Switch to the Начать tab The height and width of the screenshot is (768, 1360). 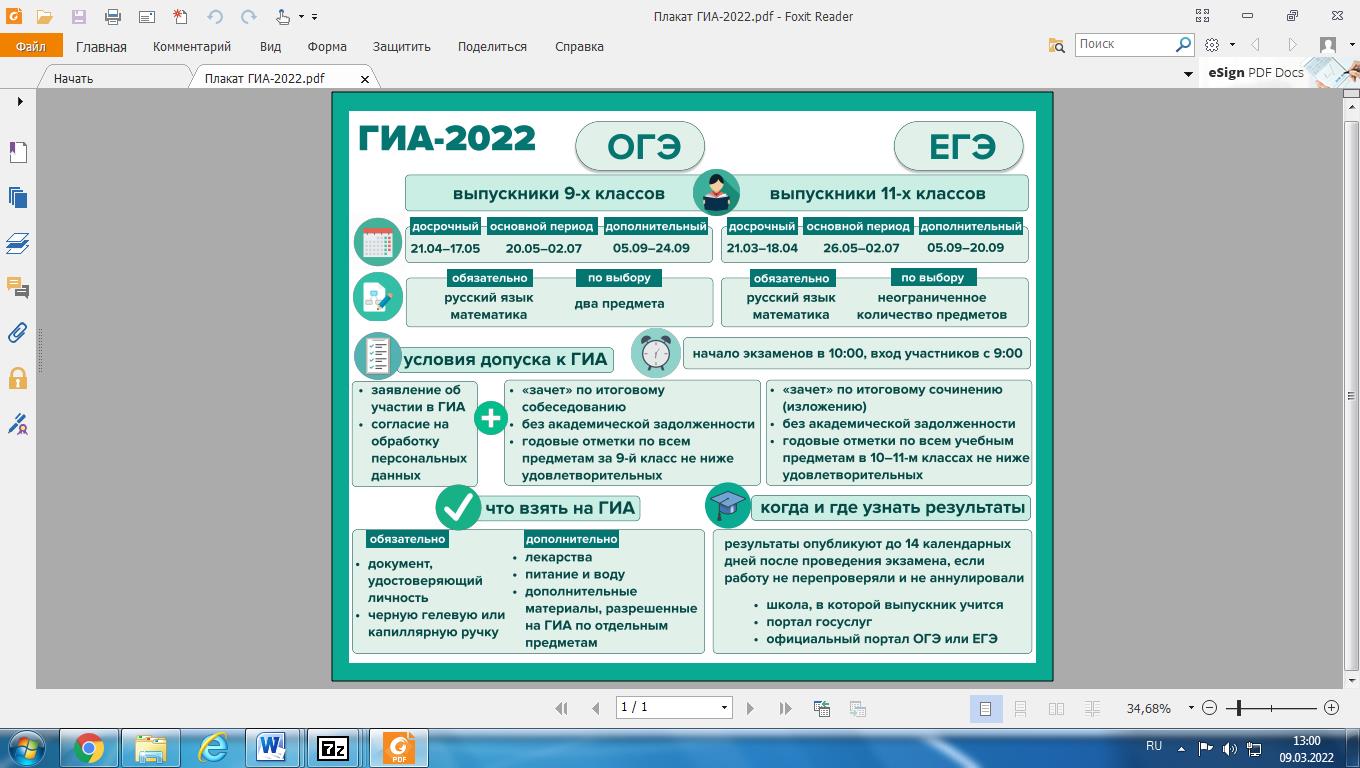click(73, 78)
